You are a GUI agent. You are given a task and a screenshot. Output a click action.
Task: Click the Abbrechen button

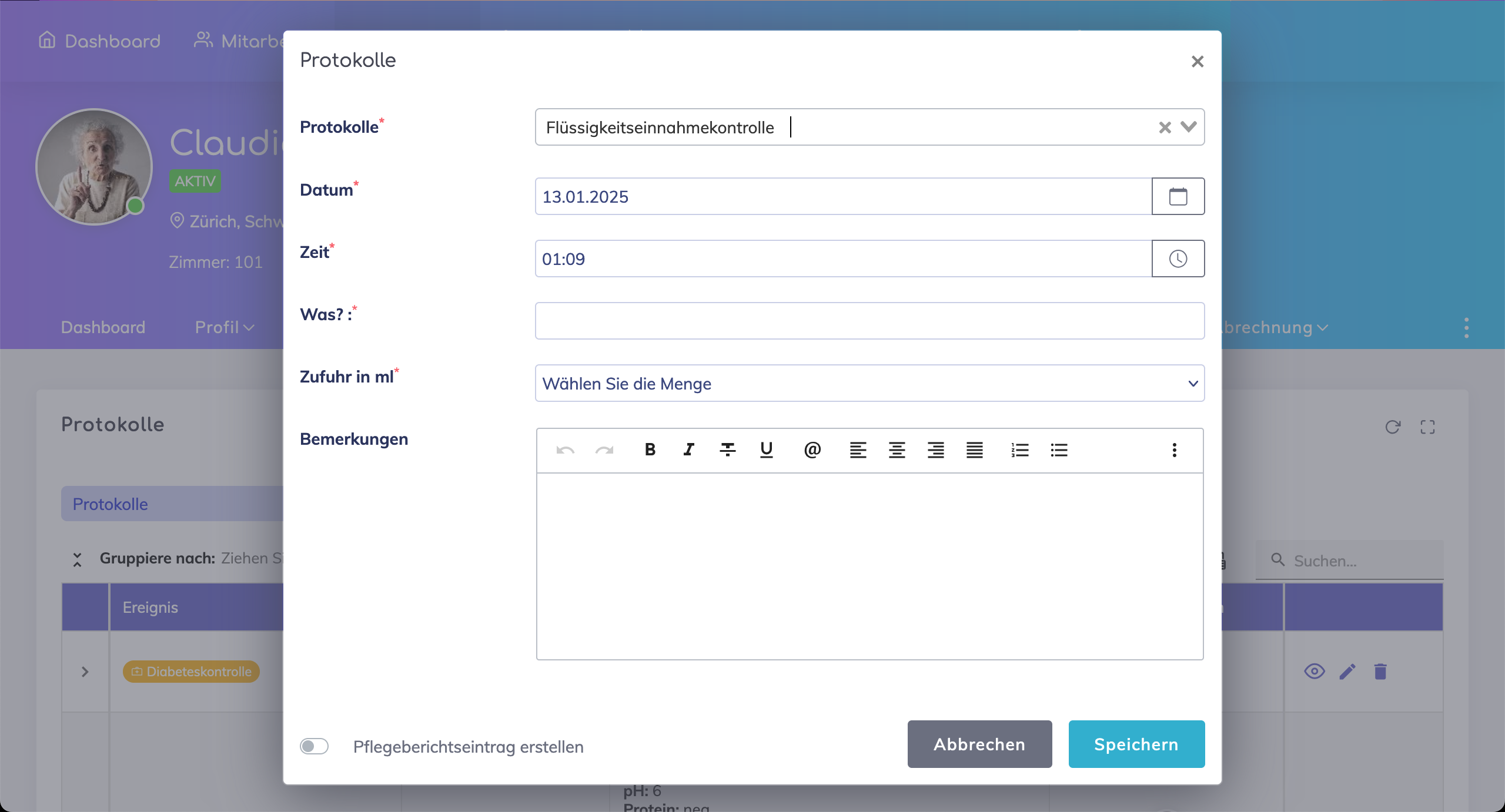(x=979, y=744)
